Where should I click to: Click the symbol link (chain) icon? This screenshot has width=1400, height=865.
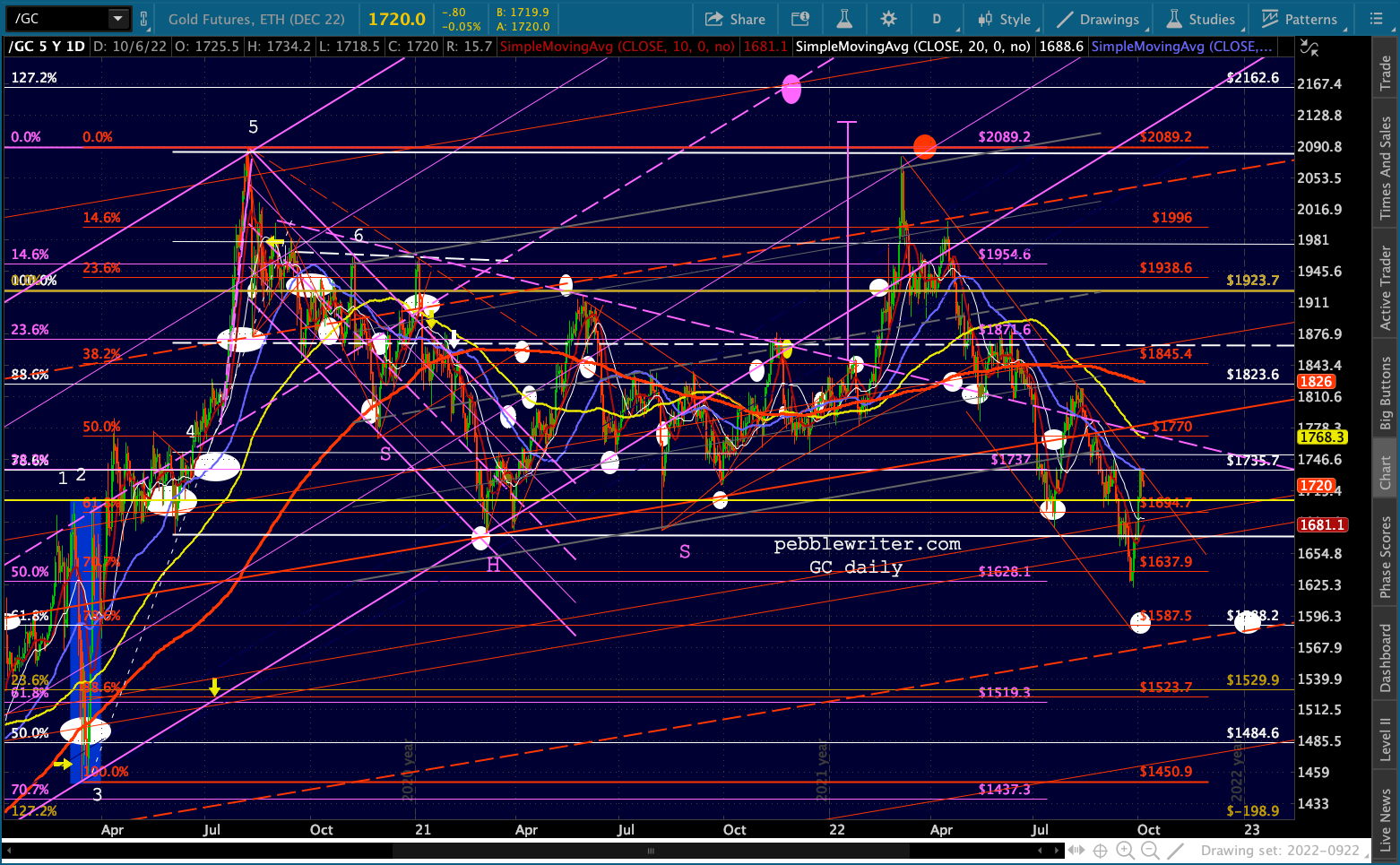[143, 19]
